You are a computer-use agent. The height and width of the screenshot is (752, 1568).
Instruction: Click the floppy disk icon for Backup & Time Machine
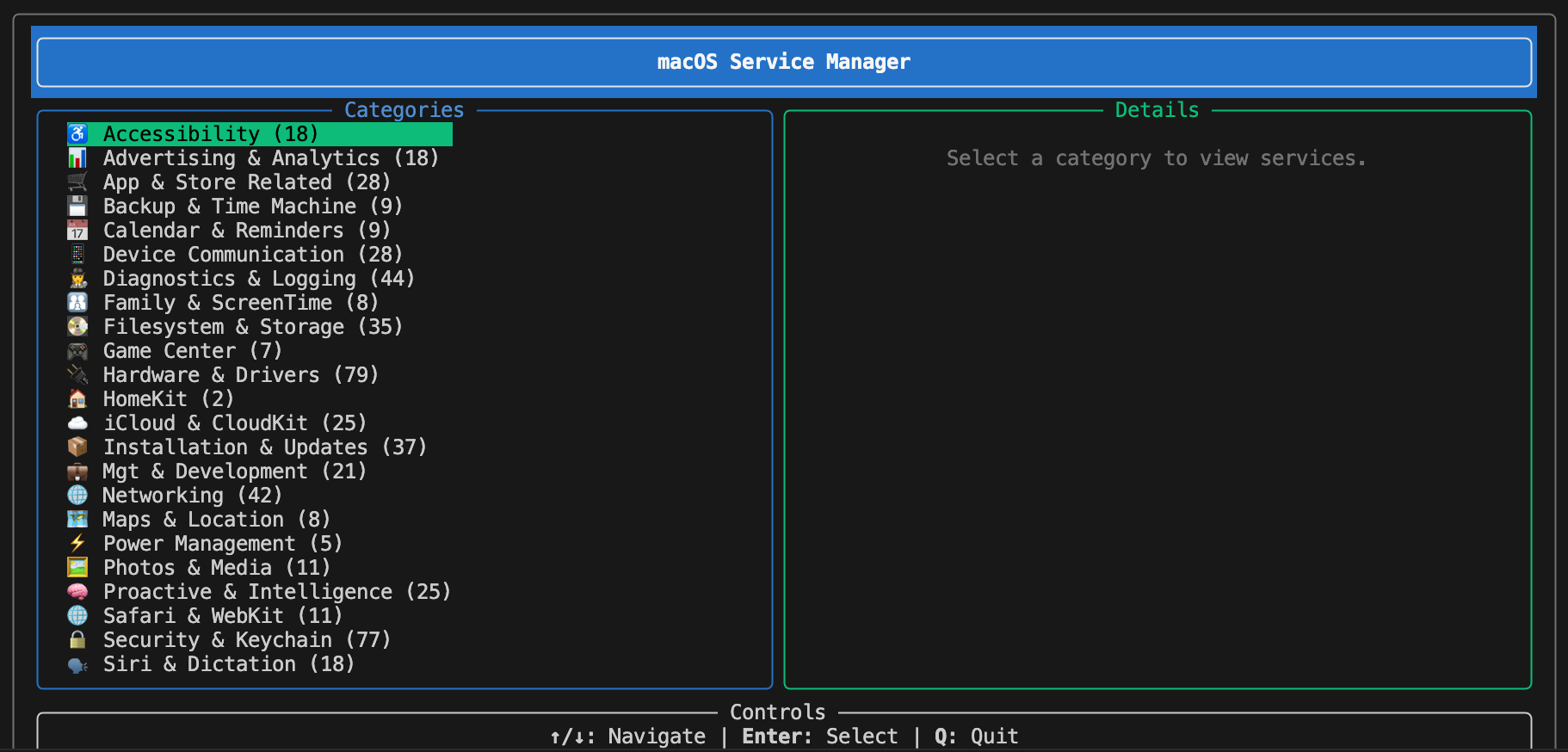click(x=77, y=206)
